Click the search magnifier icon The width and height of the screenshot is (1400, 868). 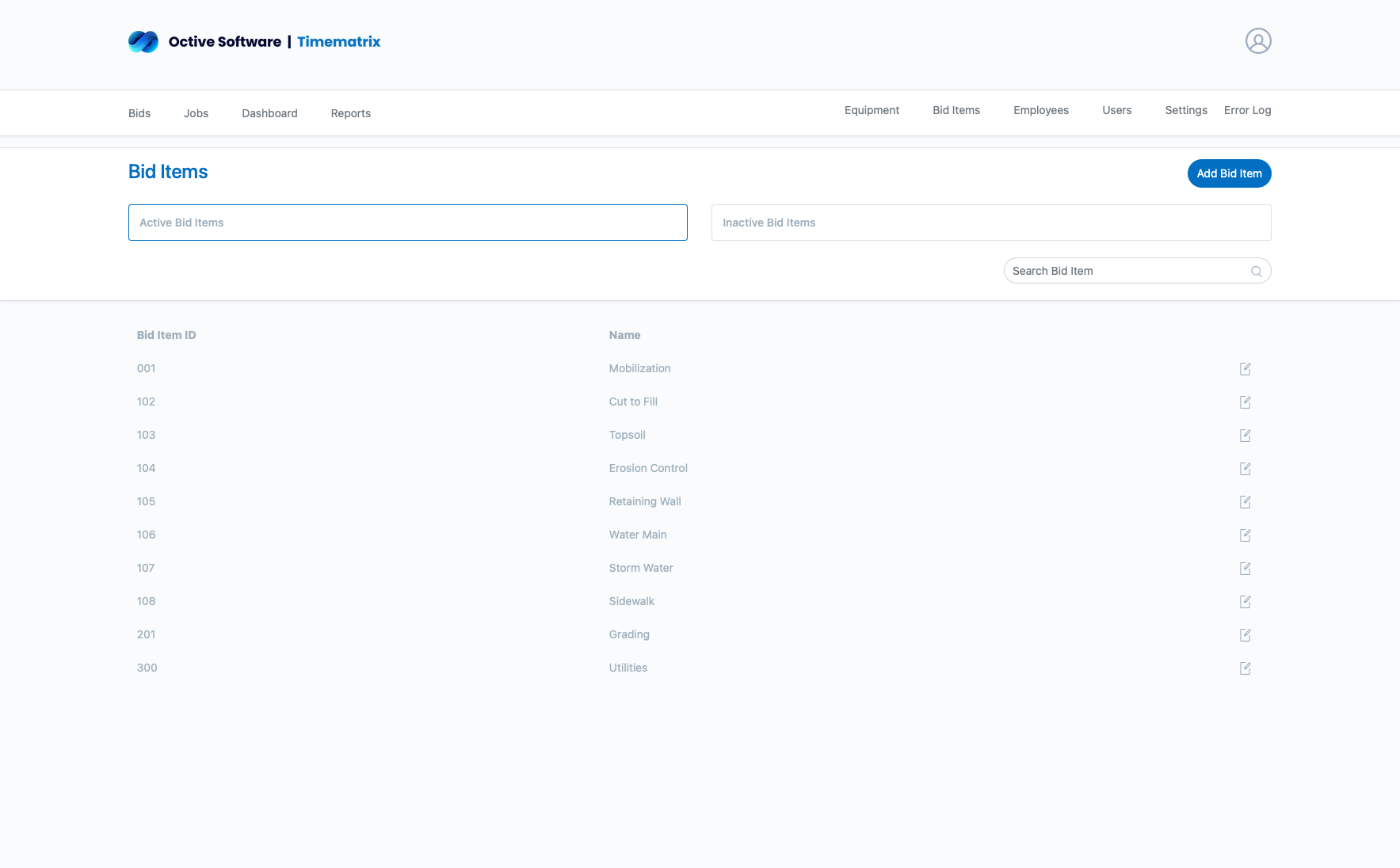coord(1256,272)
